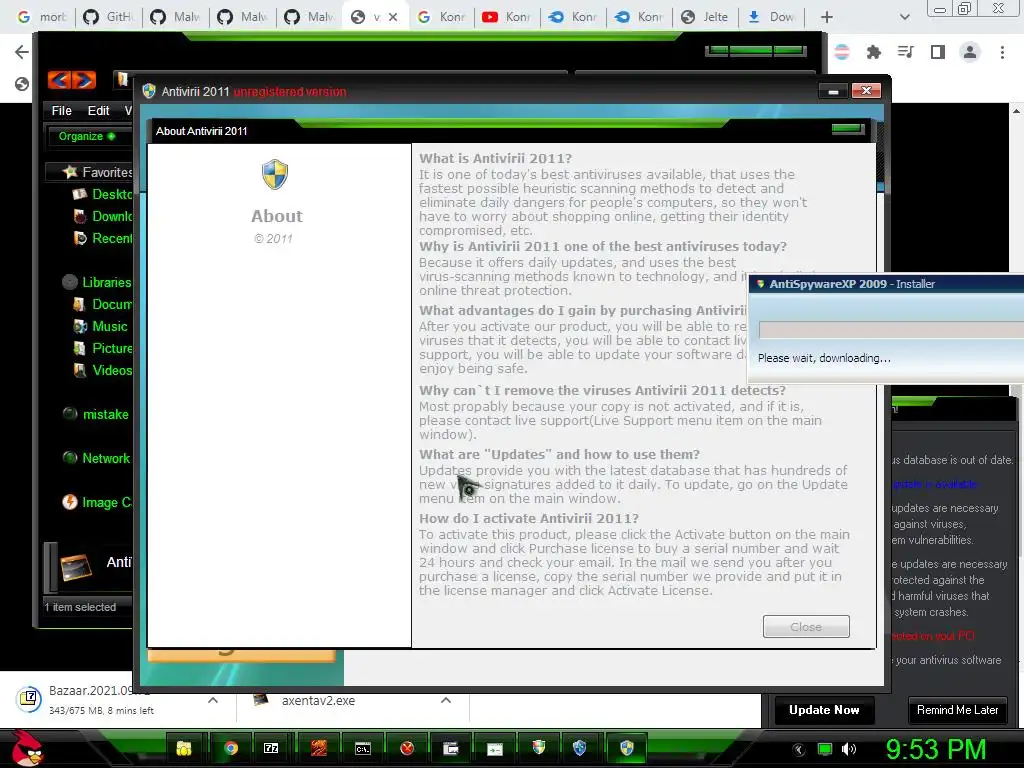Viewport: 1024px width, 768px height.
Task: Select Downloads in explorer sidebar
Action: pyautogui.click(x=102, y=216)
